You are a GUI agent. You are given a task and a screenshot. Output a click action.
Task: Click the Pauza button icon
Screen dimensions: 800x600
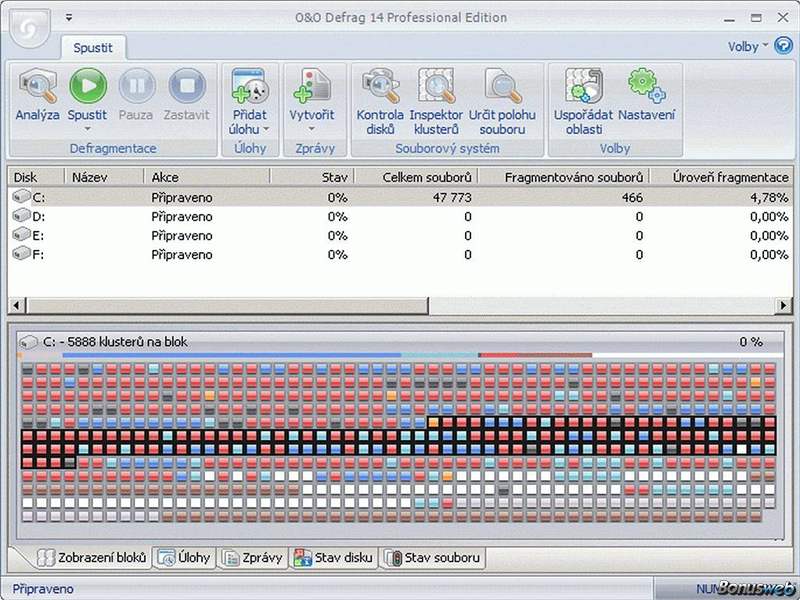pos(137,86)
